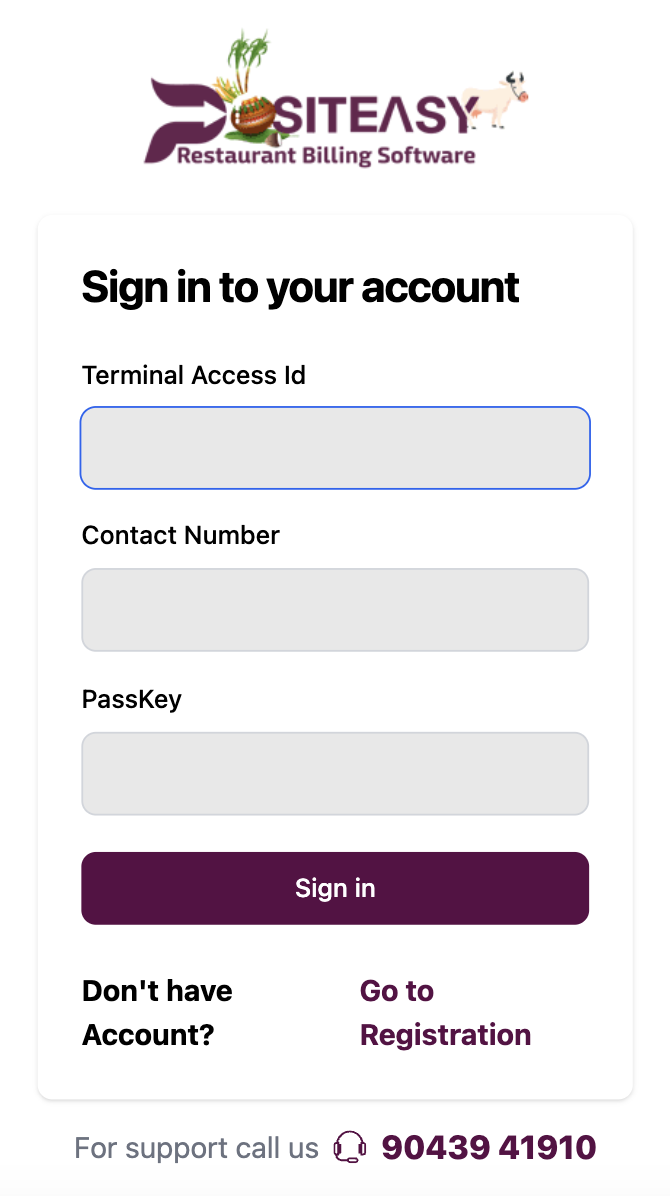Click the headset support icon
This screenshot has height=1196, width=670.
tap(349, 1147)
